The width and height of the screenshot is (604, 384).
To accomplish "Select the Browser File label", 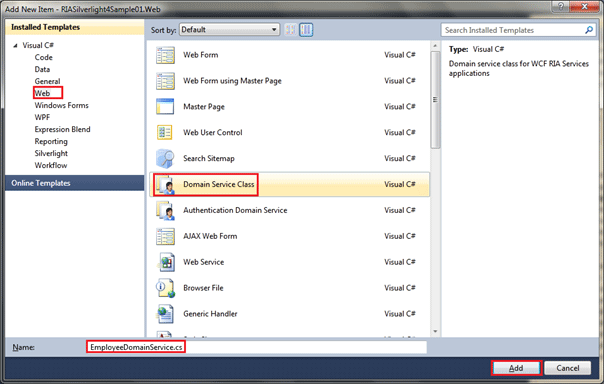I will 203,288.
